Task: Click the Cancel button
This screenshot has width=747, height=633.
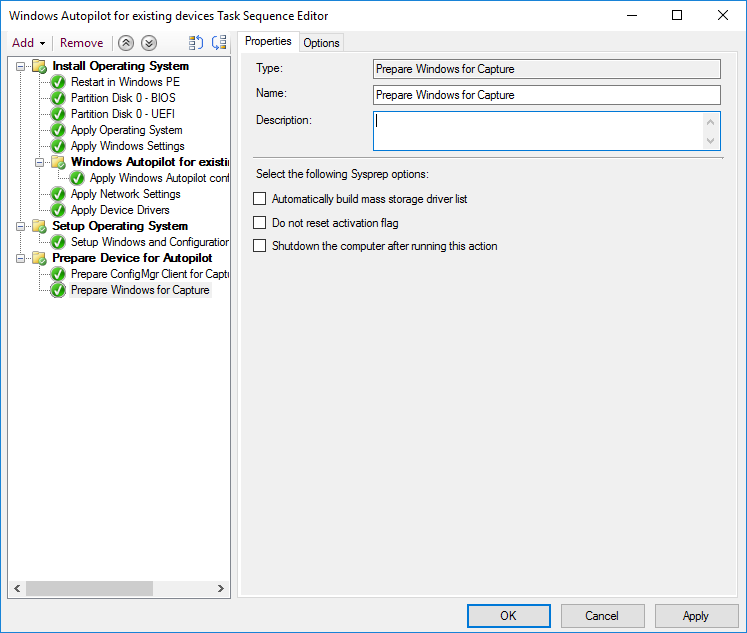Action: tap(602, 616)
